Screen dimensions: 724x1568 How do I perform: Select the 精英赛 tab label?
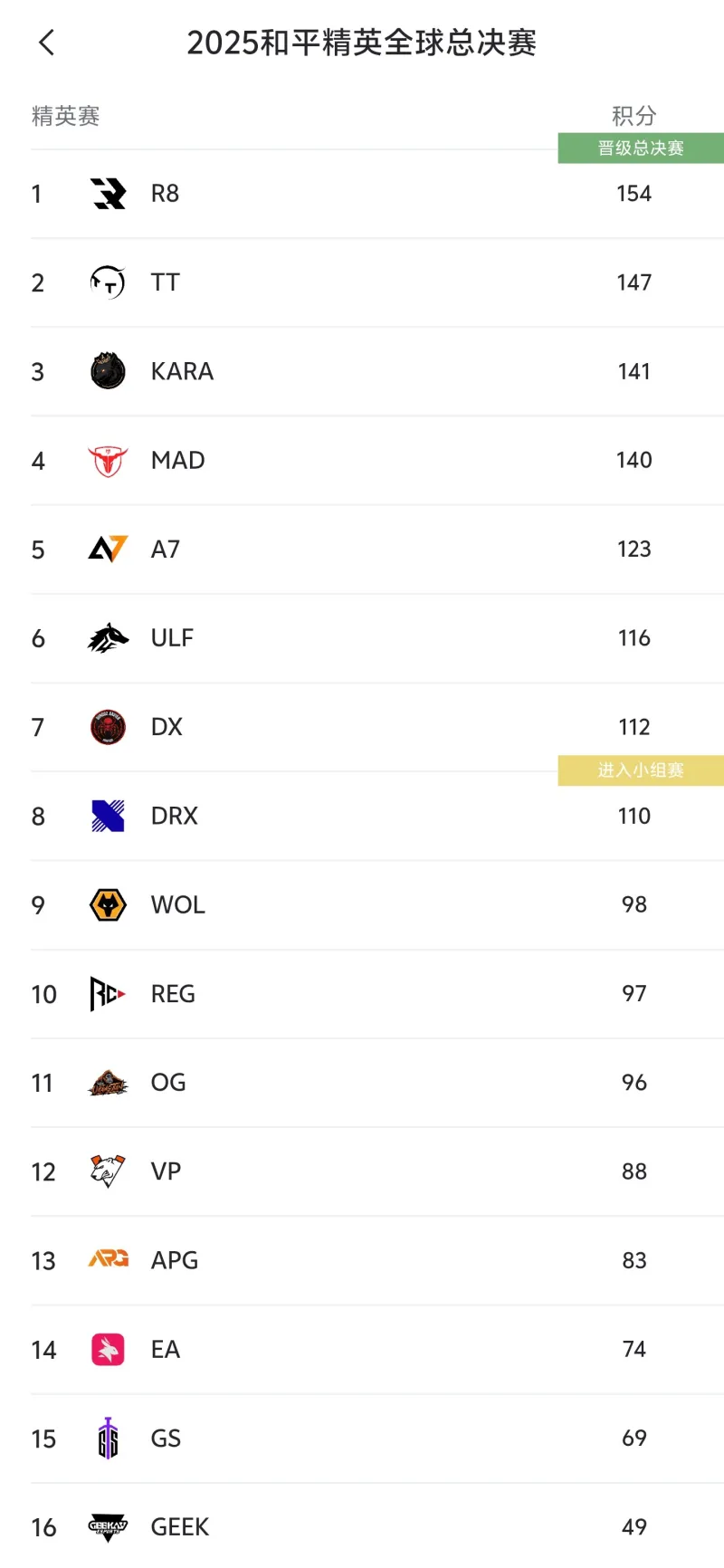click(x=65, y=116)
